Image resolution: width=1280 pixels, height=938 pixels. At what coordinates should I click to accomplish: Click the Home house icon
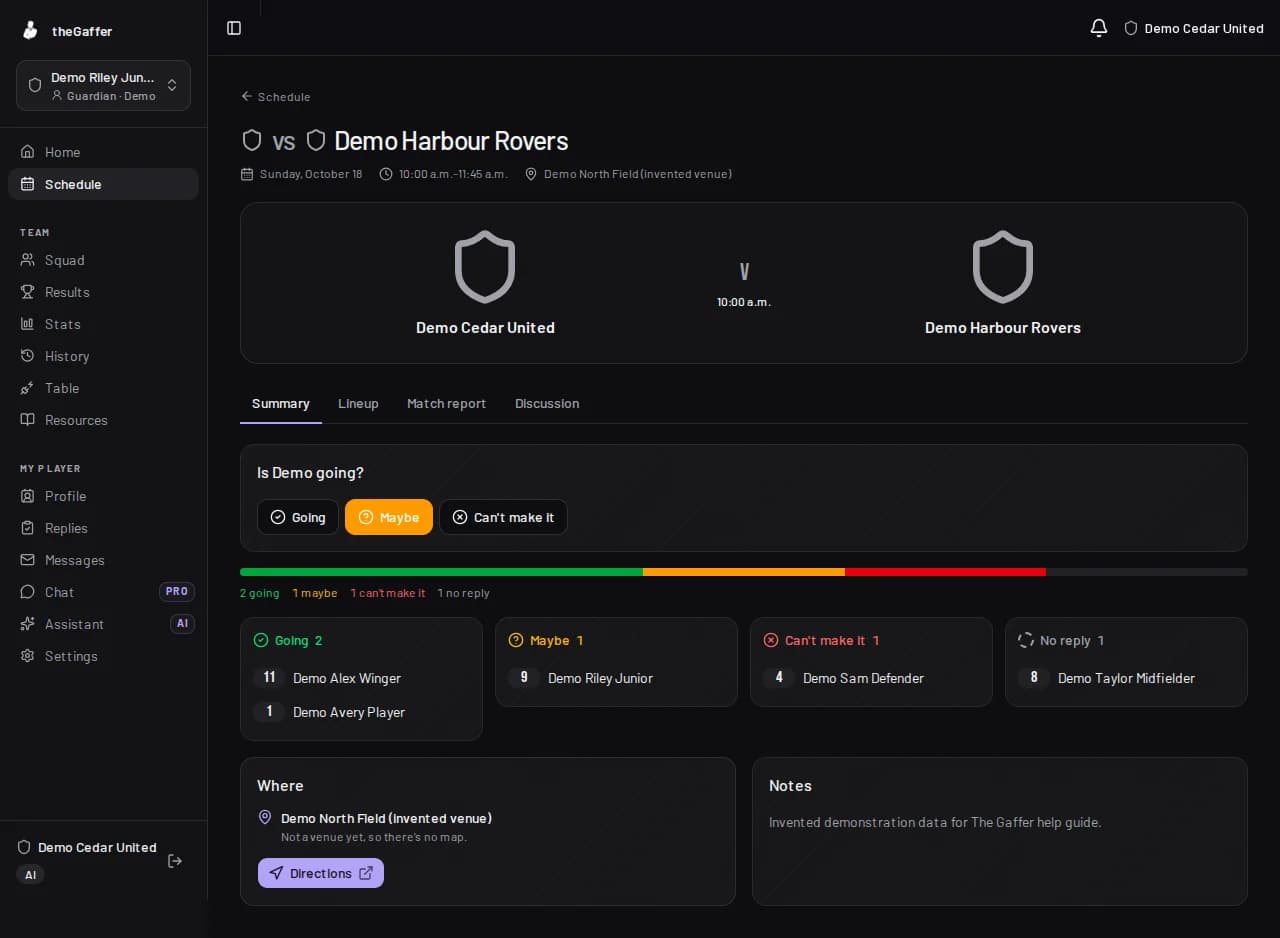pyautogui.click(x=27, y=152)
